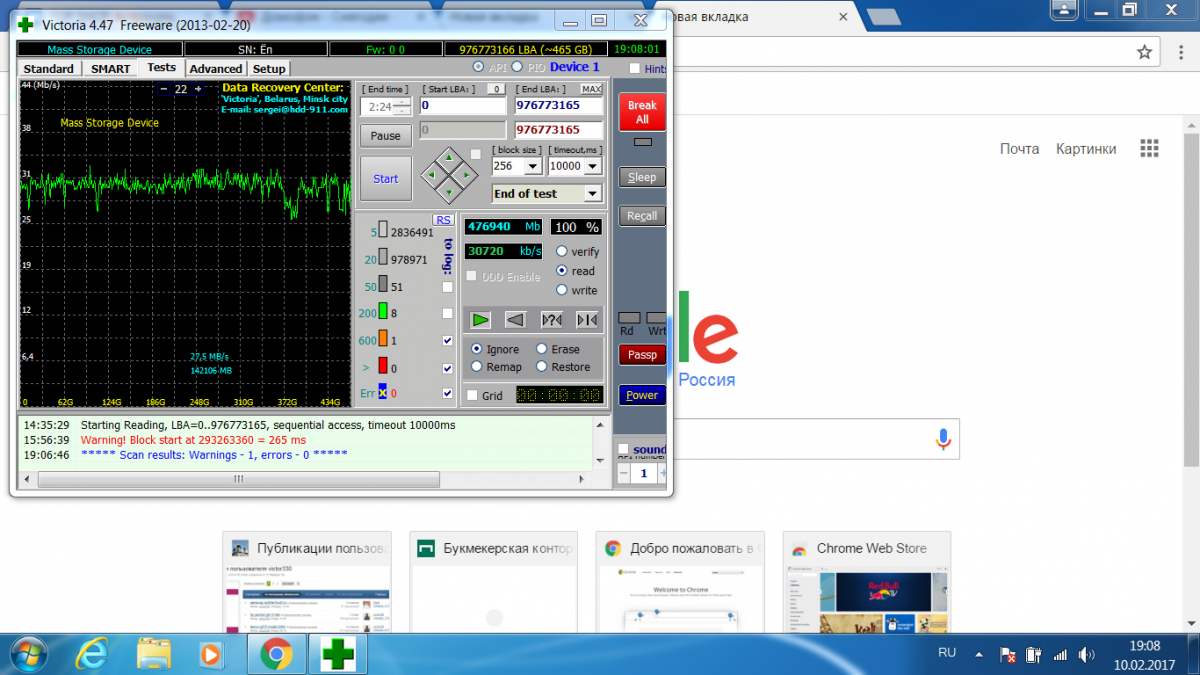Select the Erase action option
The width and height of the screenshot is (1200, 675).
pos(542,349)
